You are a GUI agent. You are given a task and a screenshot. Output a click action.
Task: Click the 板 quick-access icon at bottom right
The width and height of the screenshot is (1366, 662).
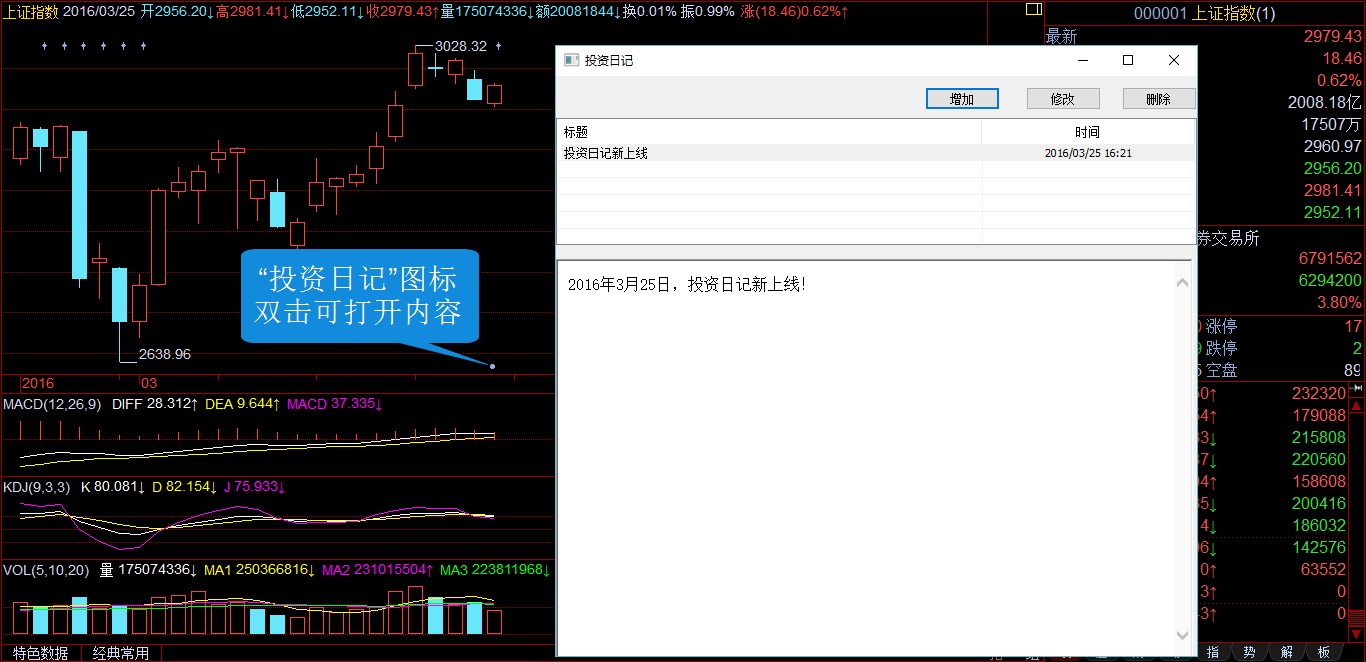(1323, 651)
